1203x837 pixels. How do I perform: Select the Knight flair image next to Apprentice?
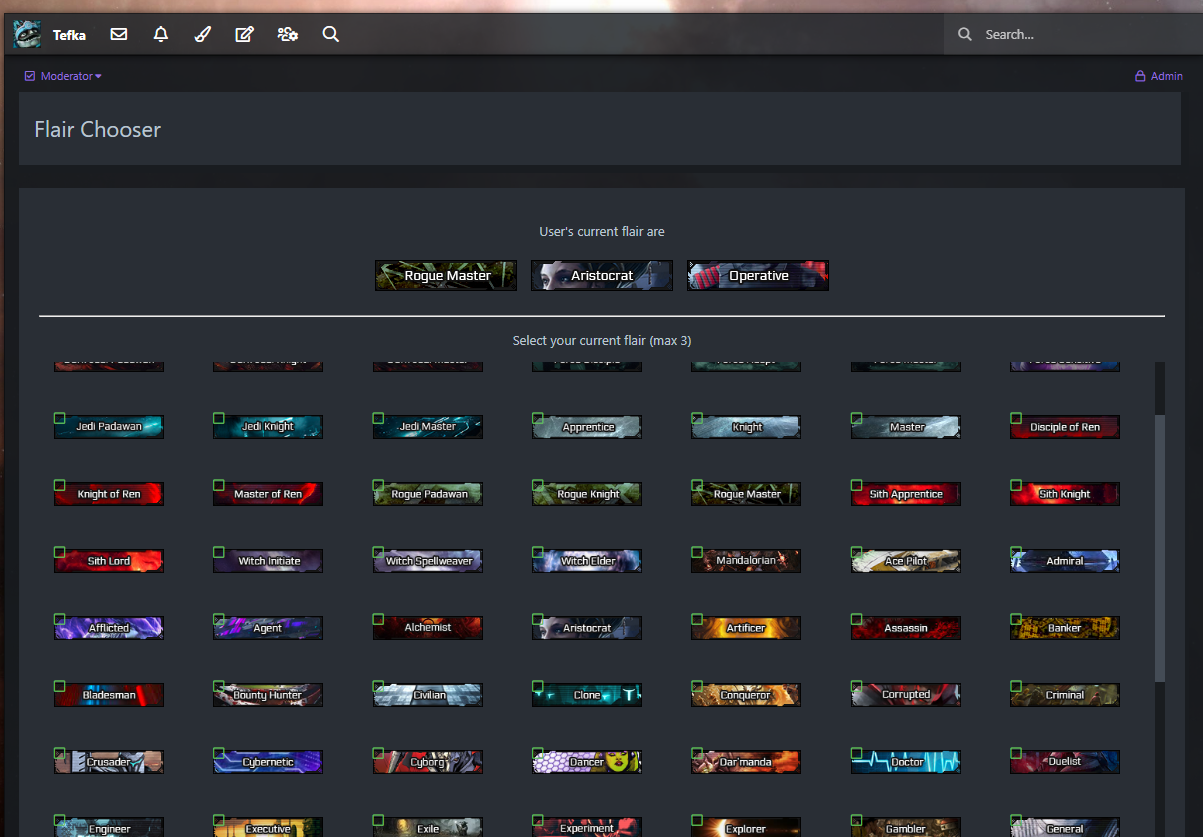pos(746,427)
